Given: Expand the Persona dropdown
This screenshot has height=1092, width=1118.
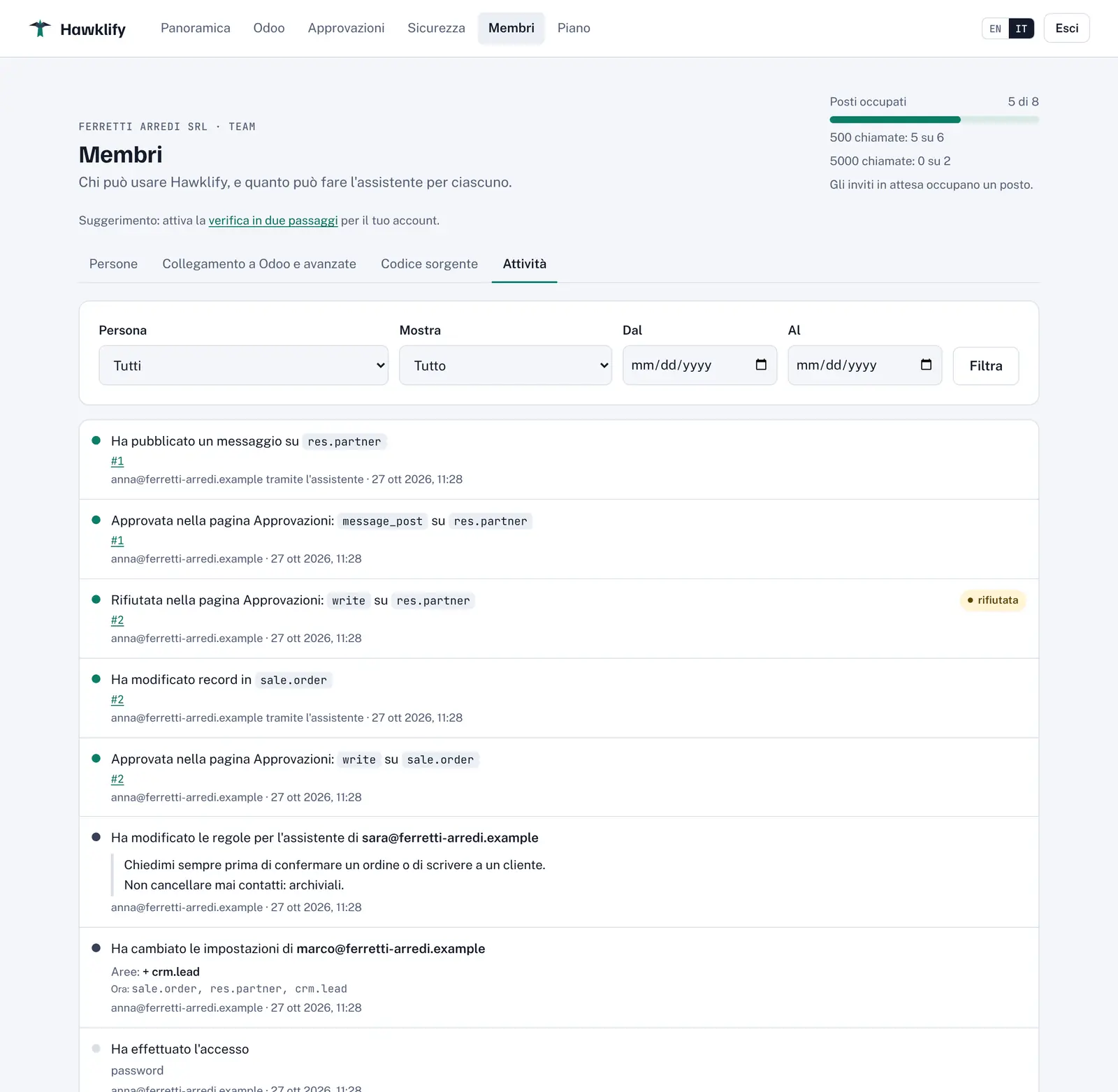Looking at the screenshot, I should point(243,365).
